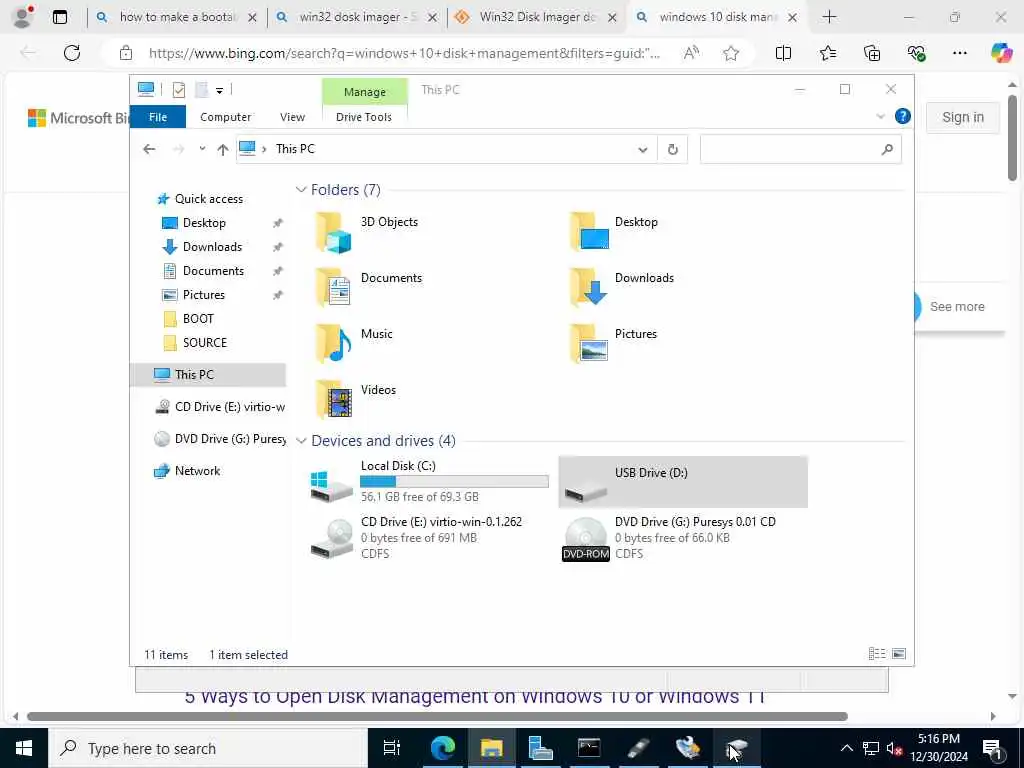Add this page to favorites star
The width and height of the screenshot is (1024, 768).
point(731,53)
